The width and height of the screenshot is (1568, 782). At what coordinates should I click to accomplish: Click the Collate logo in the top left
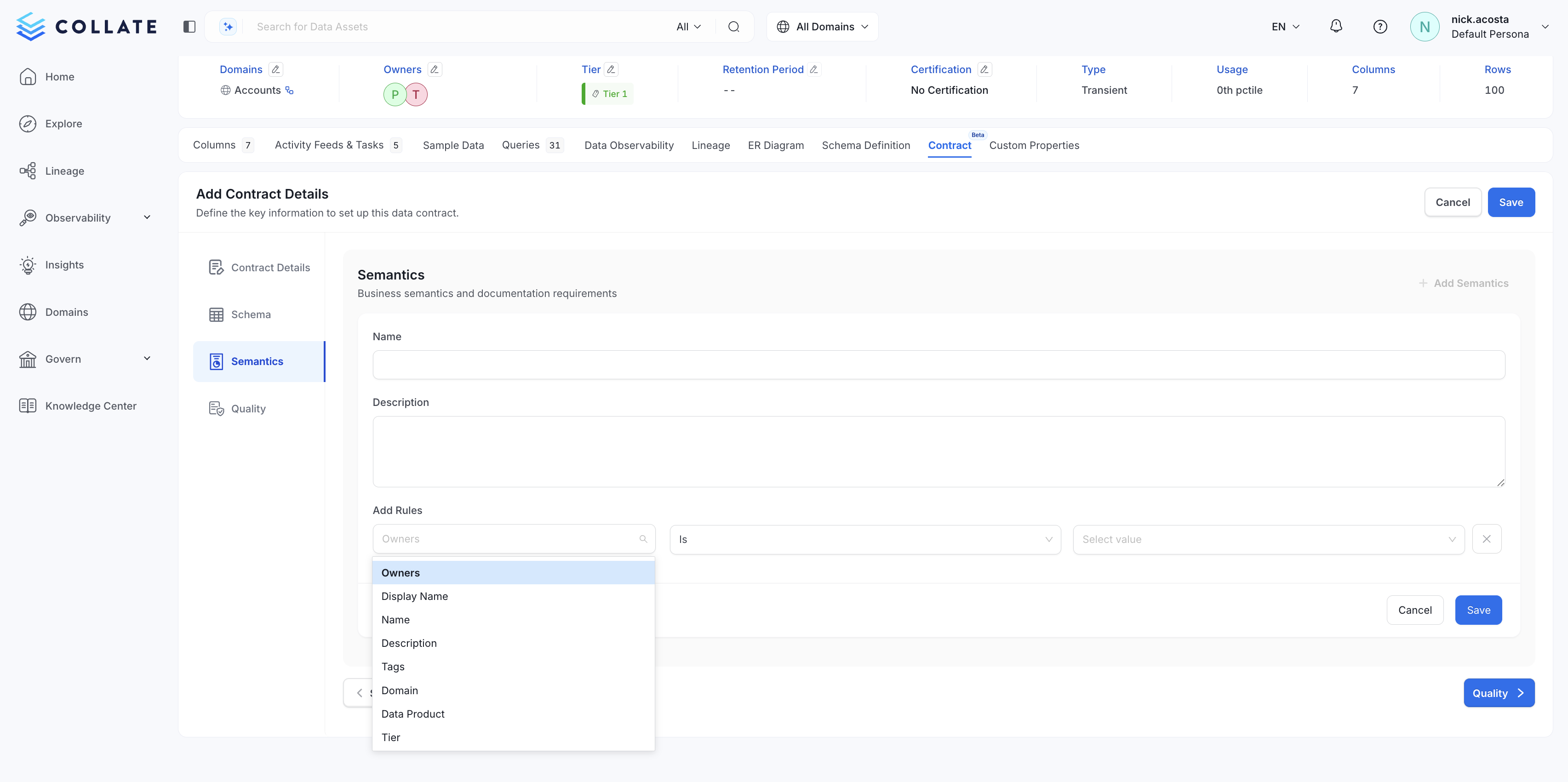point(86,26)
